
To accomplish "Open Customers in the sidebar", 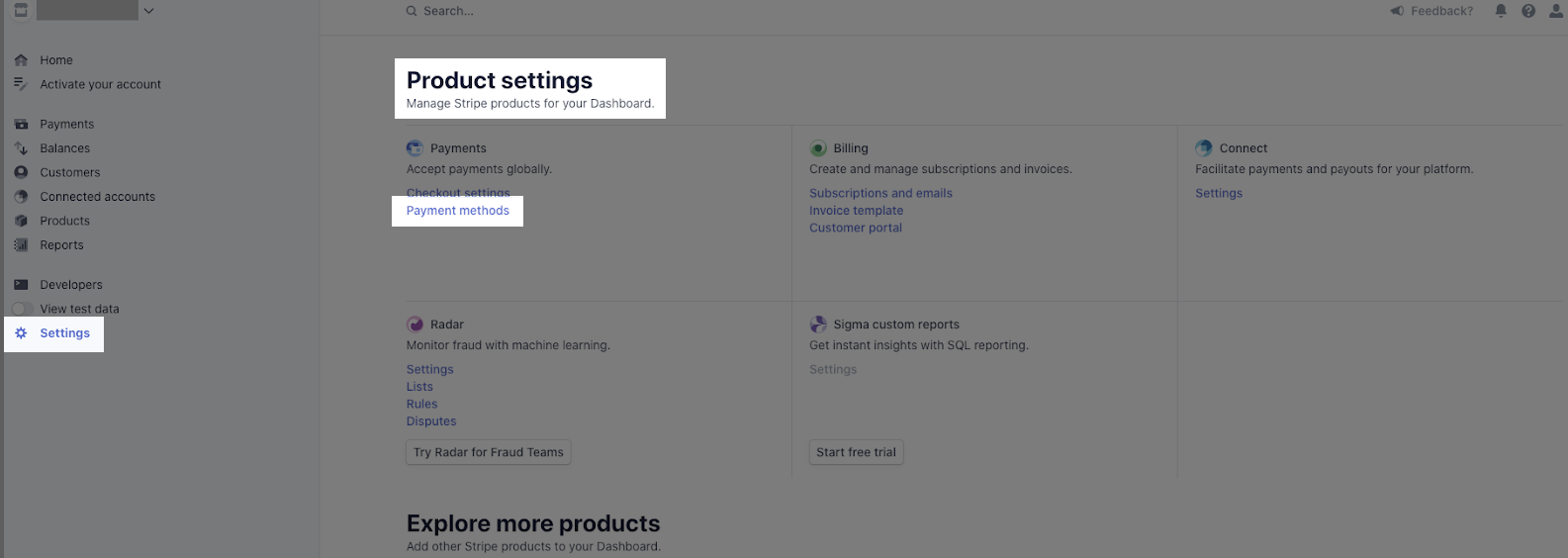I will click(70, 172).
